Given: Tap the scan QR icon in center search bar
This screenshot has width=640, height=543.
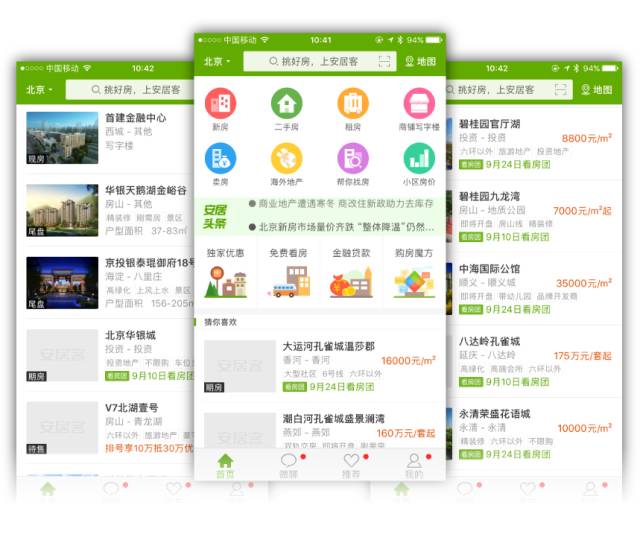Looking at the screenshot, I should [384, 62].
